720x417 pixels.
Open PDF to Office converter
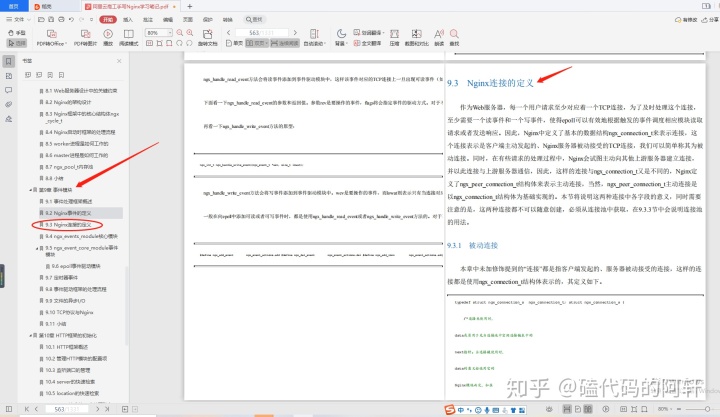click(x=52, y=38)
